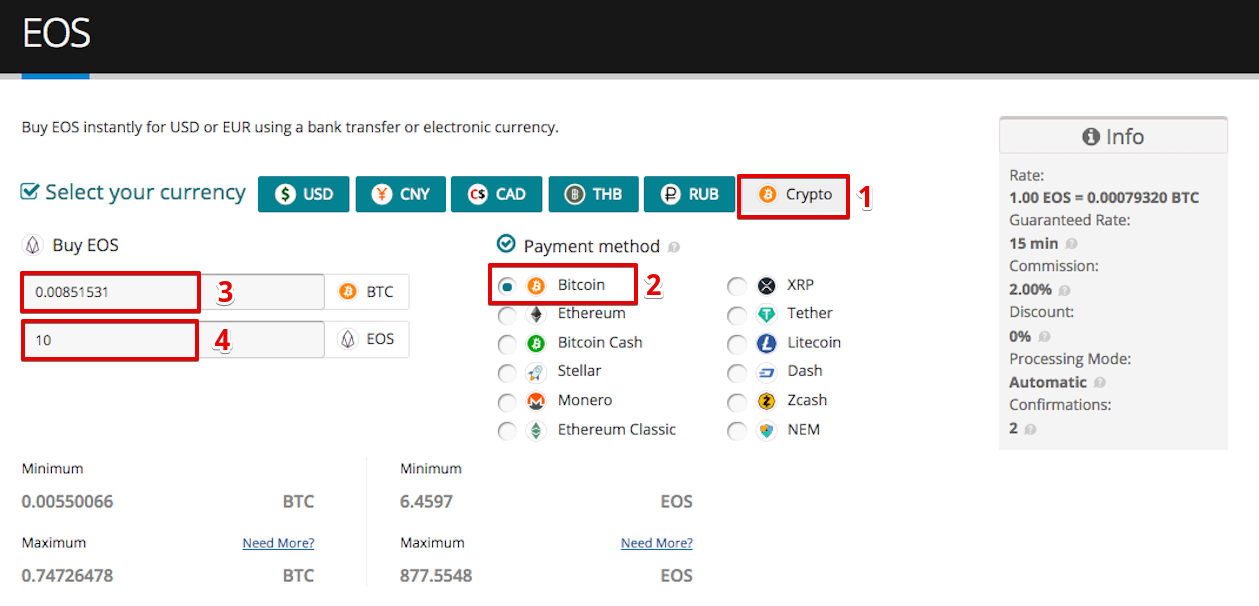Click the Tether green icon
Screen dimensions: 1259x606
pyautogui.click(x=767, y=315)
